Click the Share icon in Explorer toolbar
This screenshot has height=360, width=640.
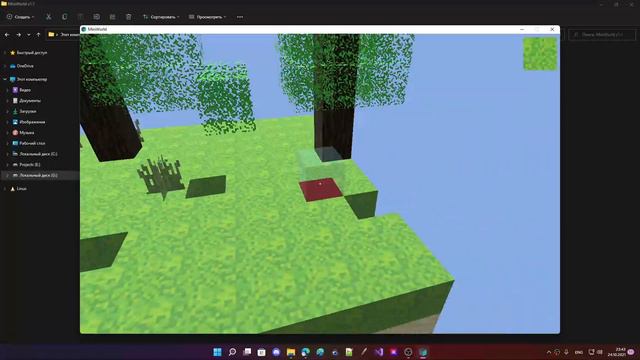(112, 17)
